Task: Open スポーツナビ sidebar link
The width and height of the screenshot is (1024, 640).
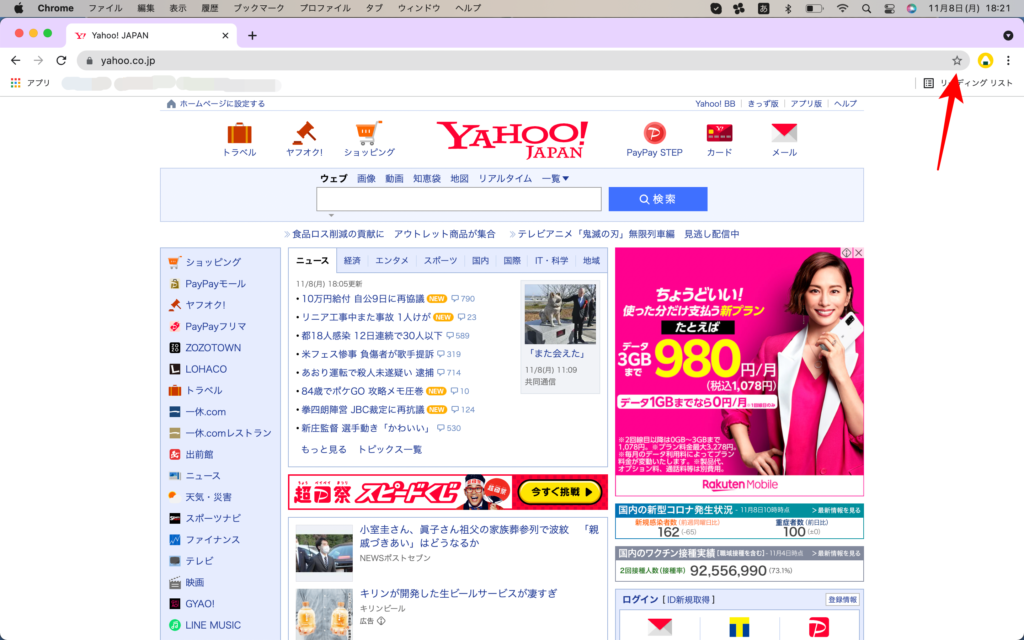Action: click(213, 518)
